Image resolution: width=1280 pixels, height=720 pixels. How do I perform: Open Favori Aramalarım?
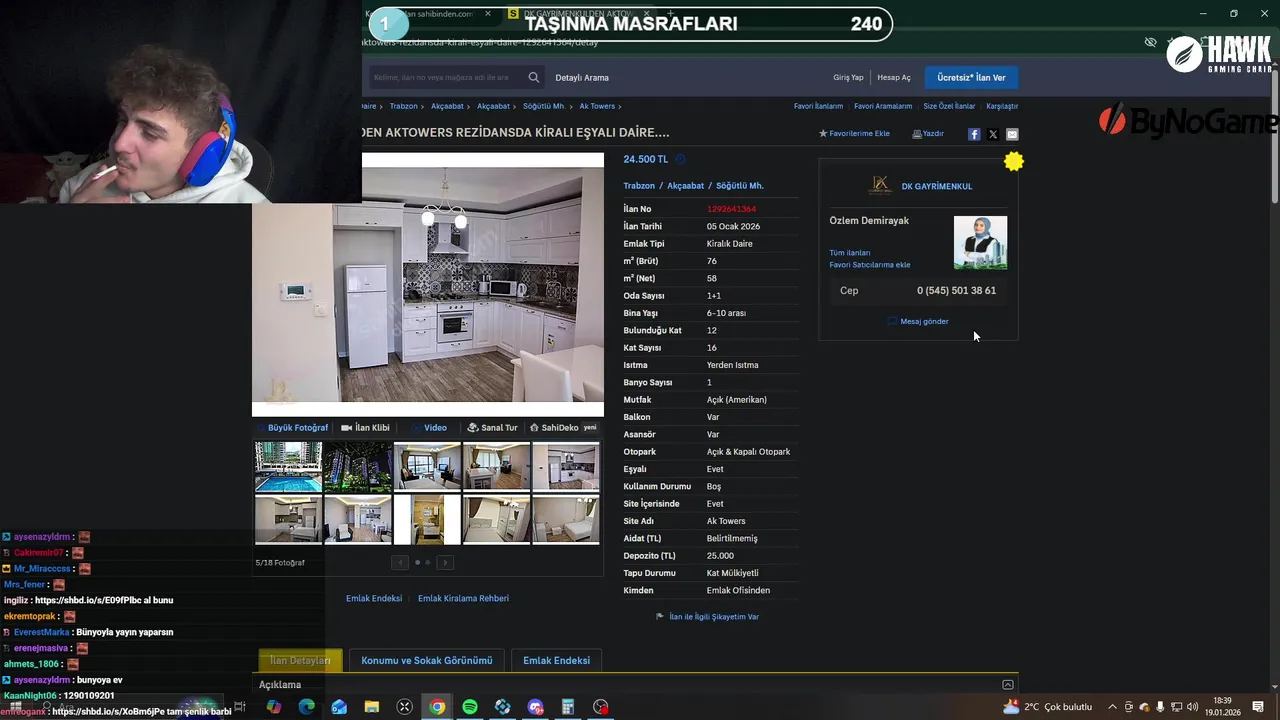pos(883,106)
